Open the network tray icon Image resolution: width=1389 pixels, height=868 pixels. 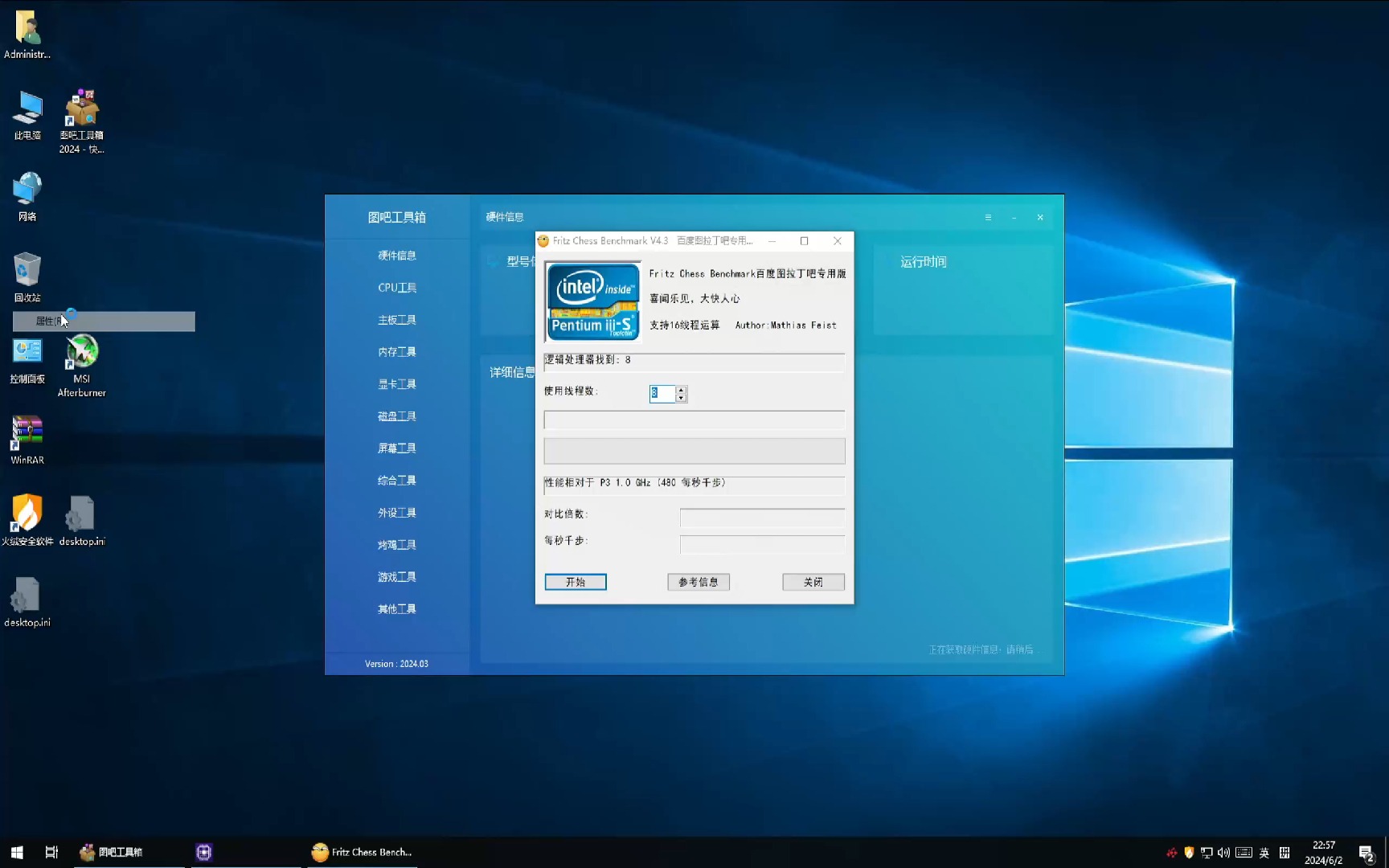[x=1207, y=853]
